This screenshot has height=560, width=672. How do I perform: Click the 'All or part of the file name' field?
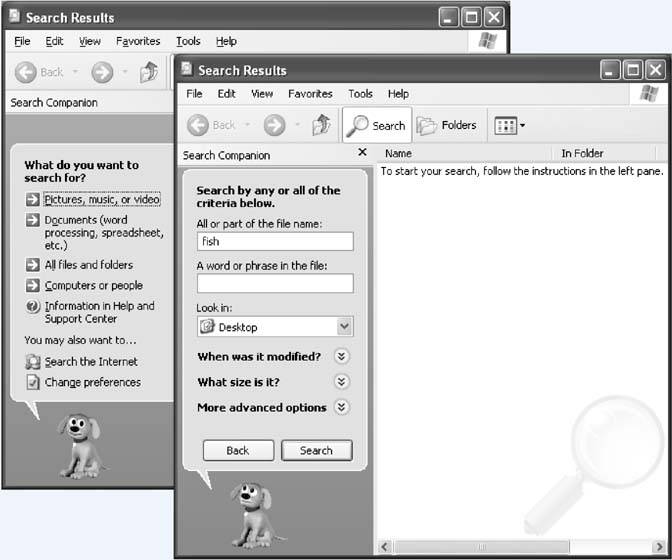coord(275,241)
